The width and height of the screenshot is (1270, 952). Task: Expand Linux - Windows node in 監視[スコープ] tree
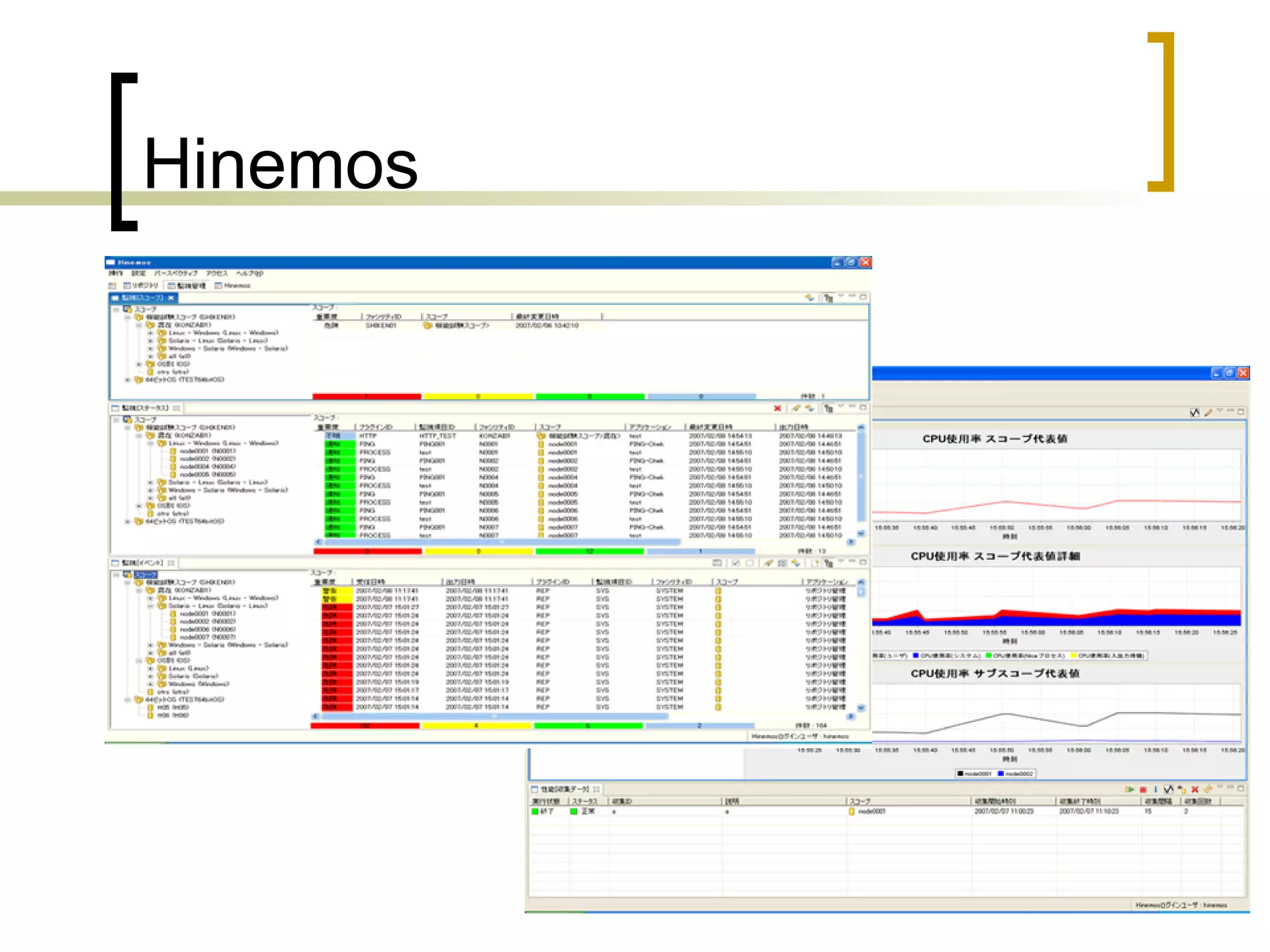click(x=150, y=333)
